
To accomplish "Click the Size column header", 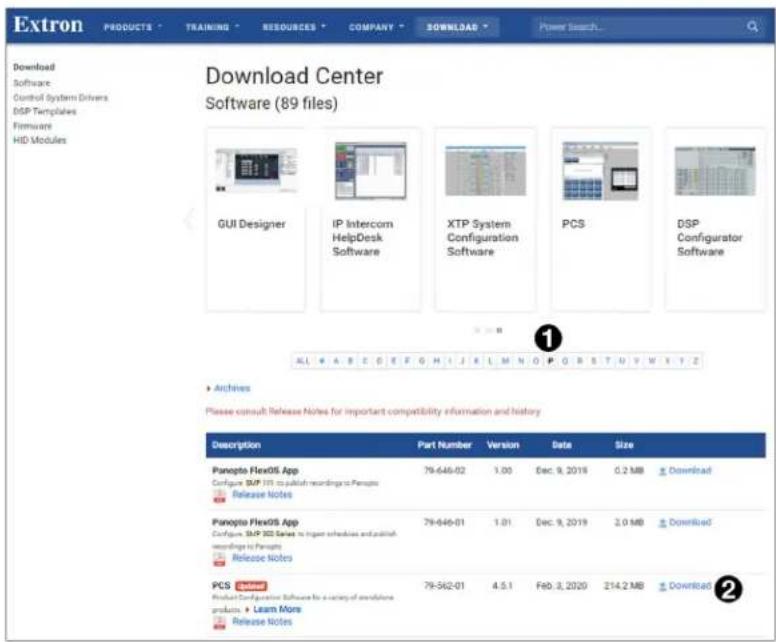I will click(624, 445).
